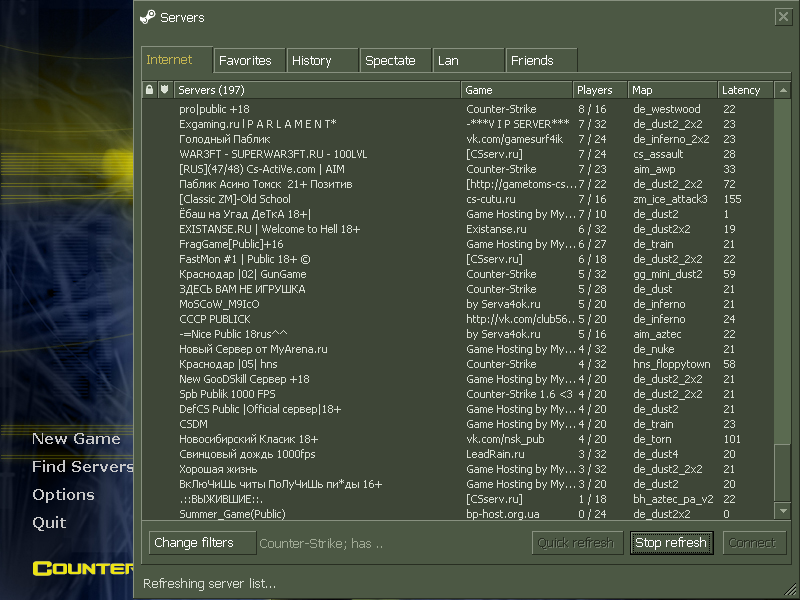The height and width of the screenshot is (600, 800).
Task: Switch to the Internet tab
Action: pos(177,60)
